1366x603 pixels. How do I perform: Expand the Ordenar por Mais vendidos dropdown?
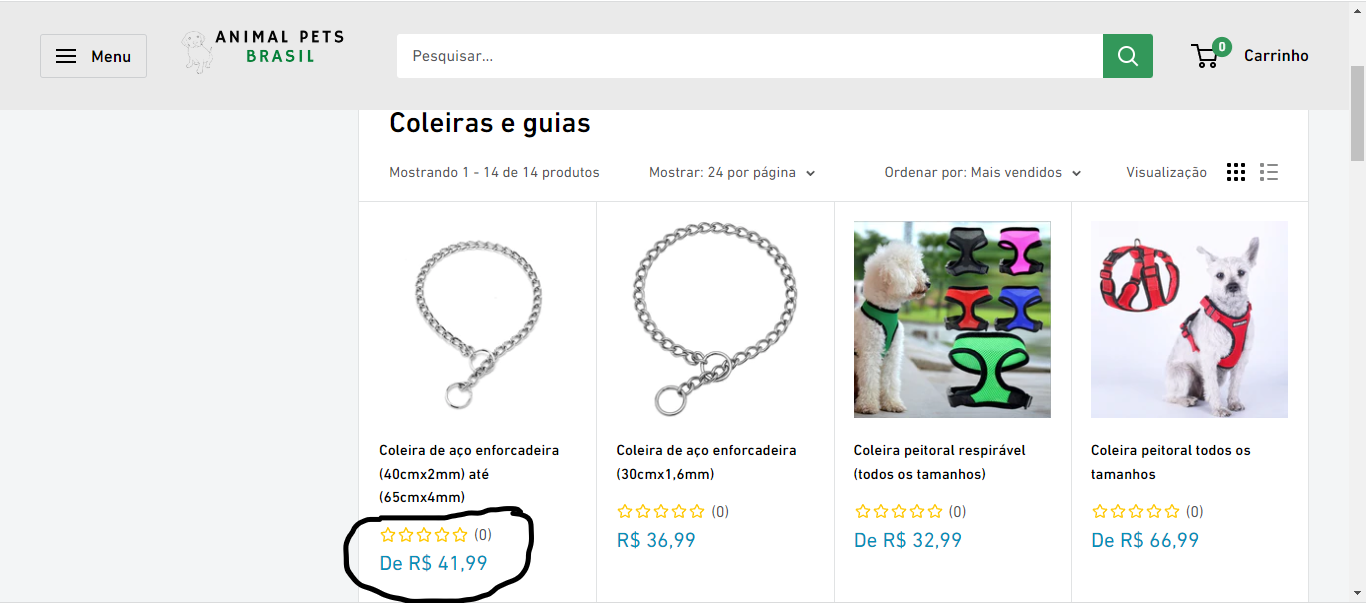[x=983, y=173]
